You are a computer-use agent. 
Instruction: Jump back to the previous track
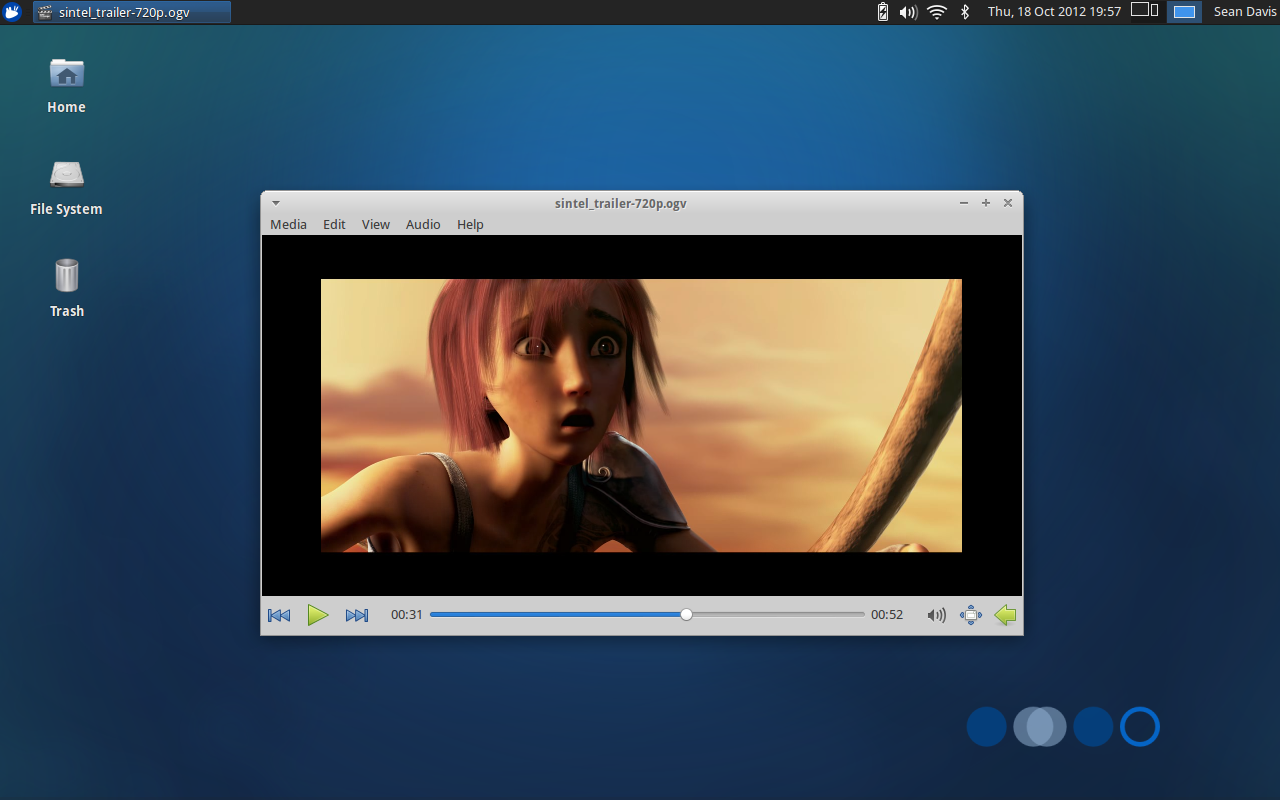(x=278, y=615)
